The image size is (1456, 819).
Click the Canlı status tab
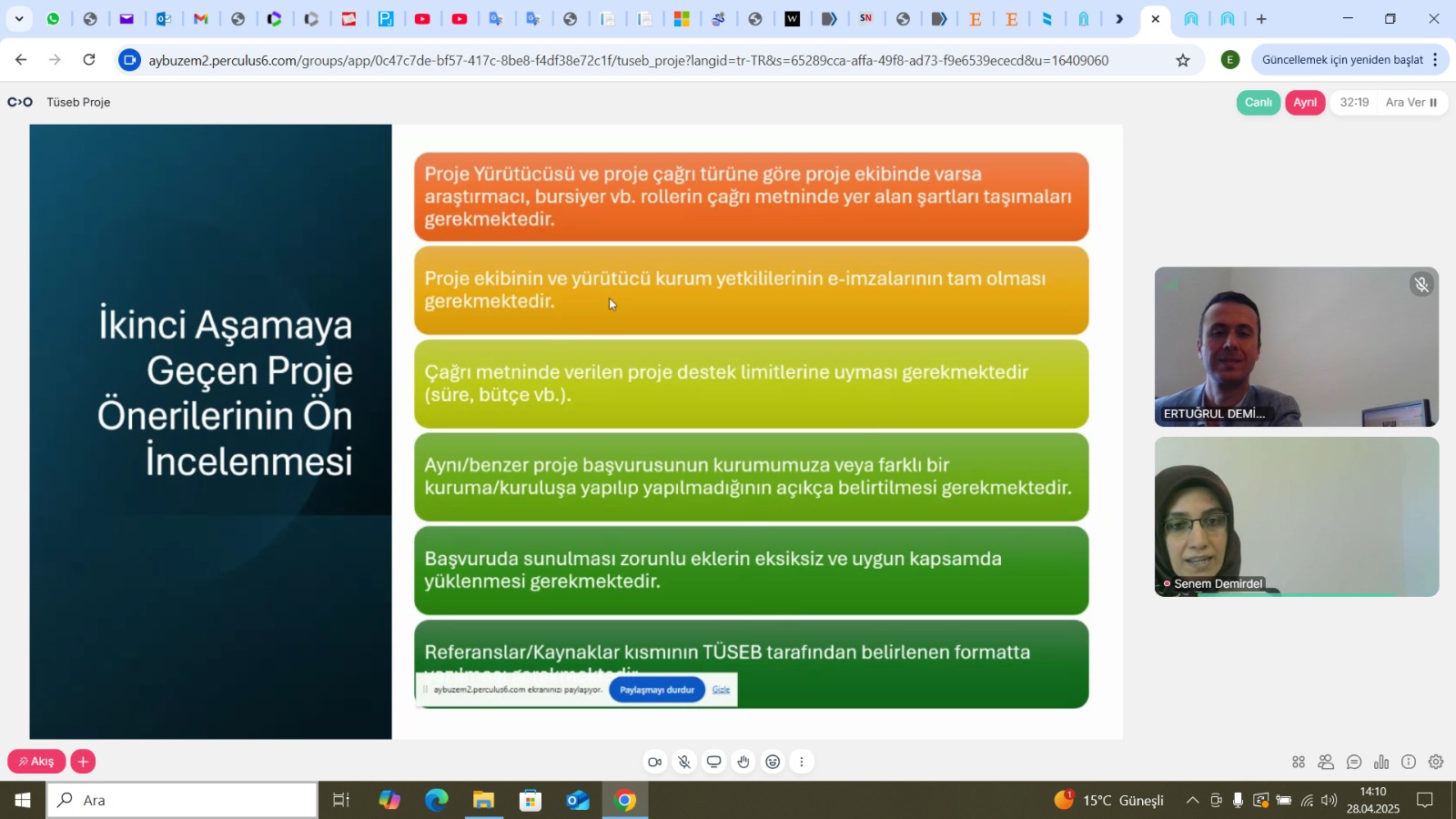(x=1258, y=103)
